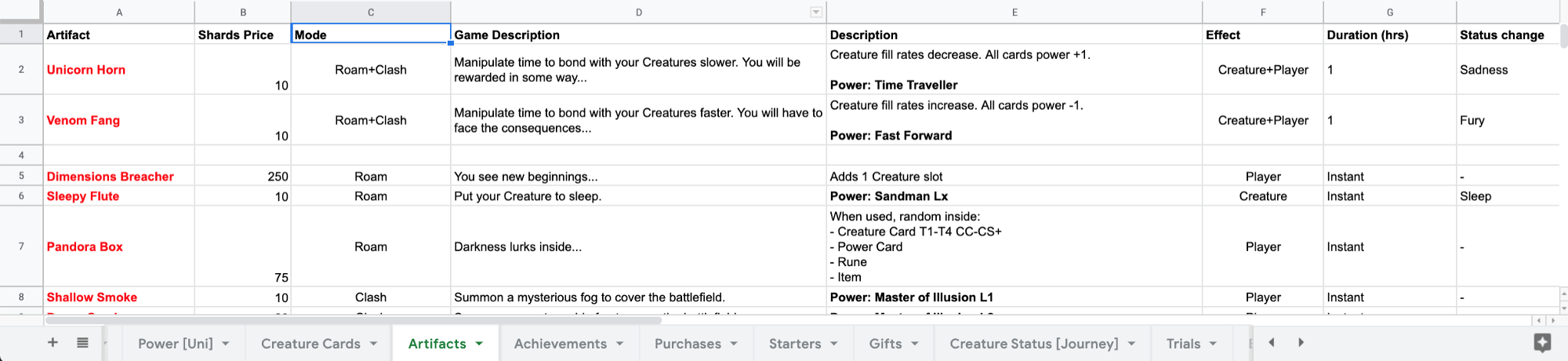
Task: Open the Creature Status [Journey] tab
Action: pos(1033,344)
